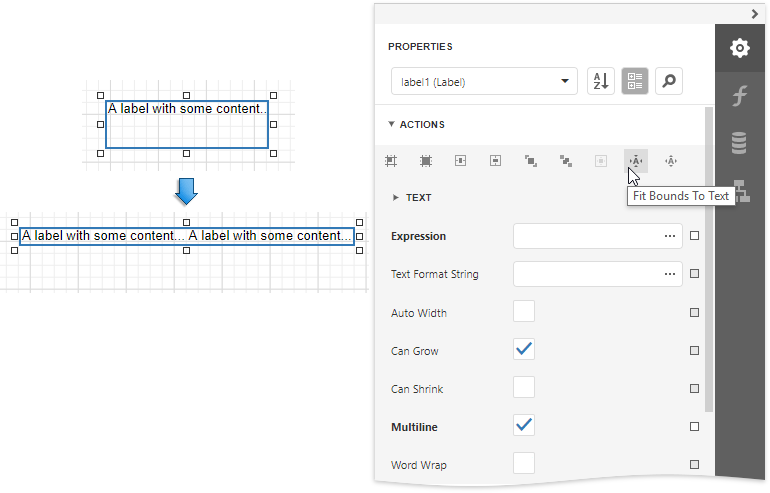Open the label1 (Label) element dropdown
This screenshot has width=770, height=493.
pyautogui.click(x=484, y=82)
